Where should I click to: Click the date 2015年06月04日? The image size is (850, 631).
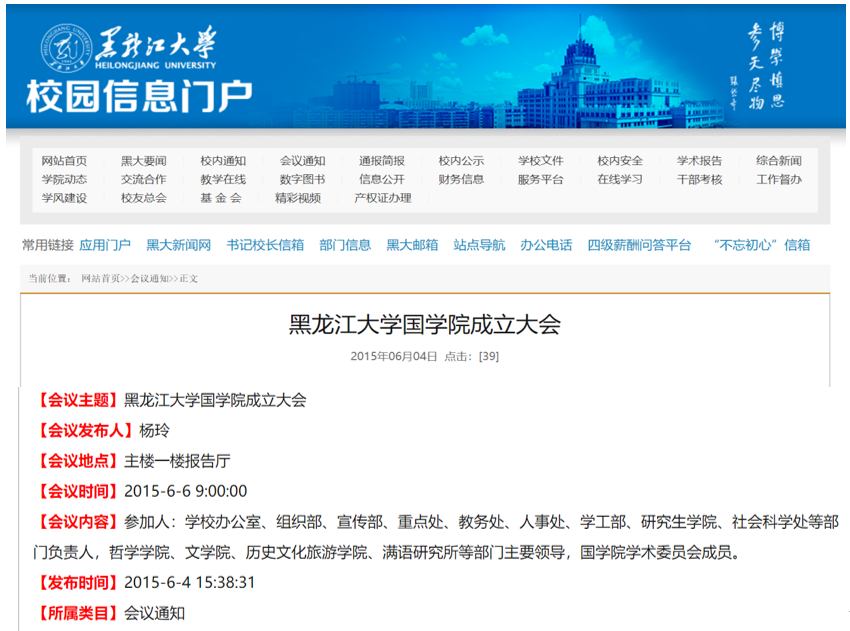[394, 356]
